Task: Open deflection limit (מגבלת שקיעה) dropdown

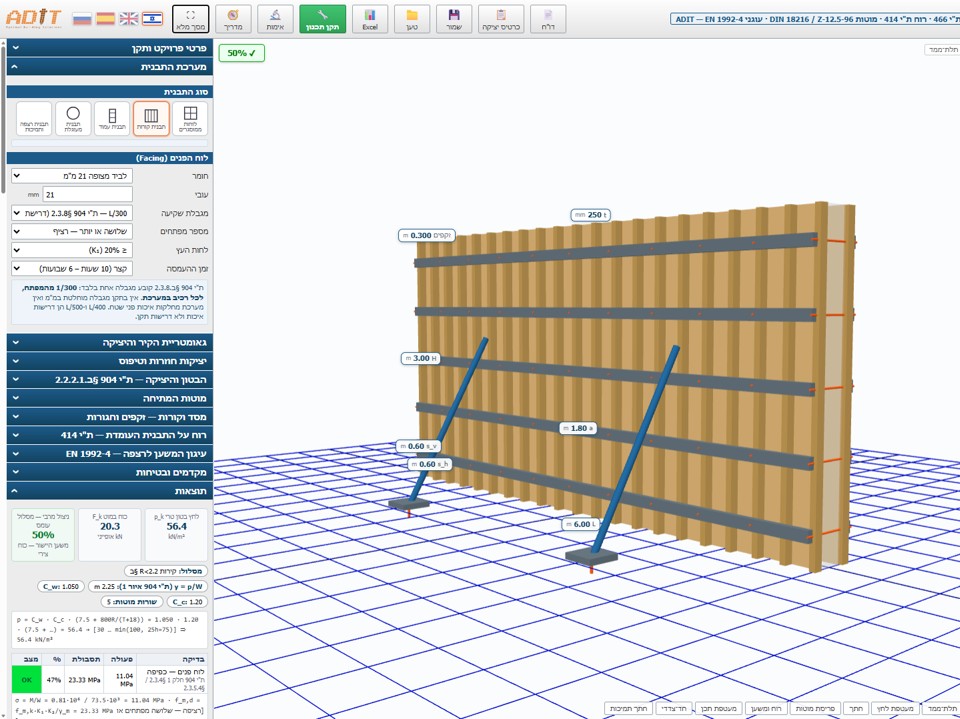Action: [72, 213]
